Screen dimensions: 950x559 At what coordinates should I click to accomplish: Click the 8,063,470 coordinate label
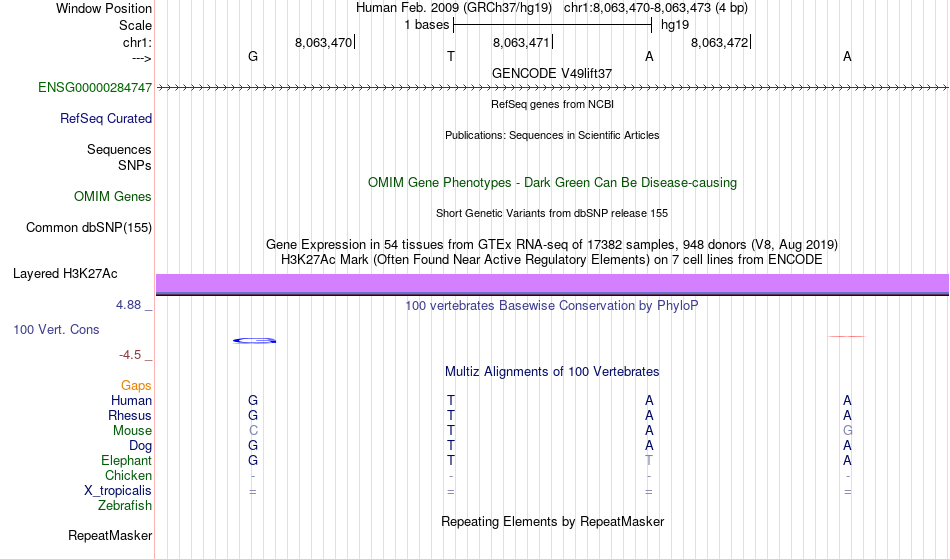click(x=323, y=42)
